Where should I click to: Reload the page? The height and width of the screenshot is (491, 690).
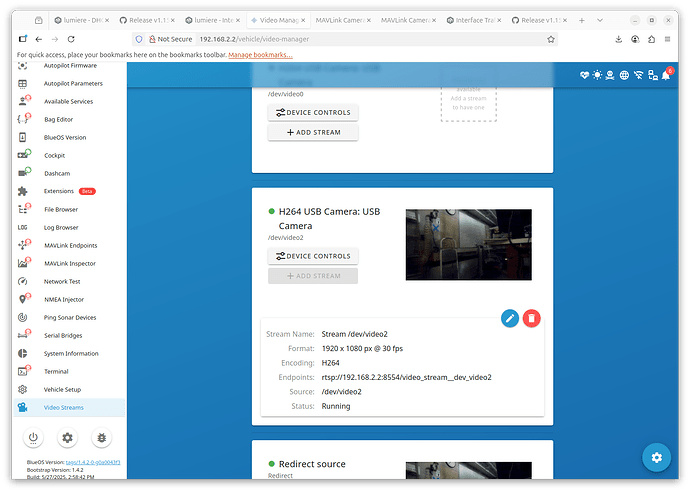coord(71,39)
